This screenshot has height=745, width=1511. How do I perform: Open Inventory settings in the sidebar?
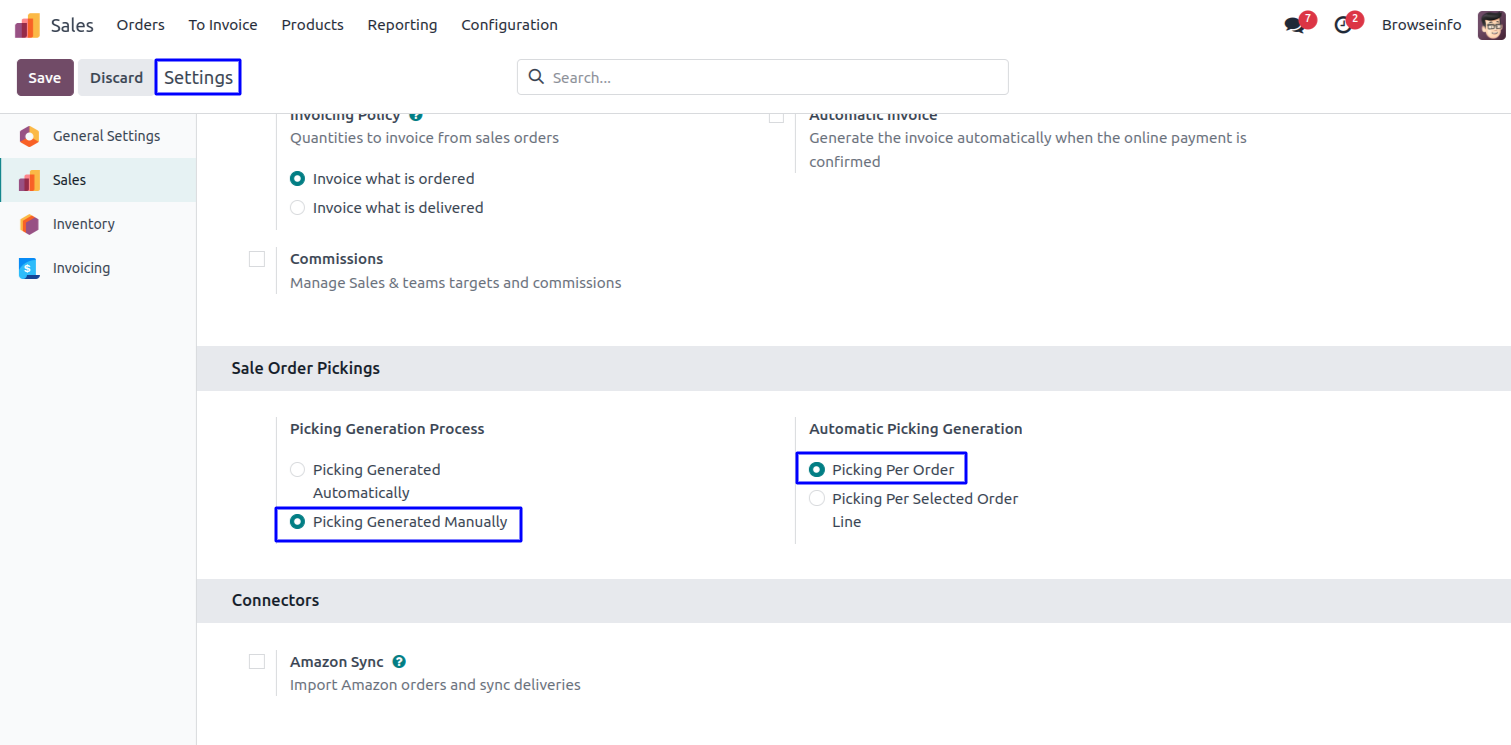[x=83, y=224]
